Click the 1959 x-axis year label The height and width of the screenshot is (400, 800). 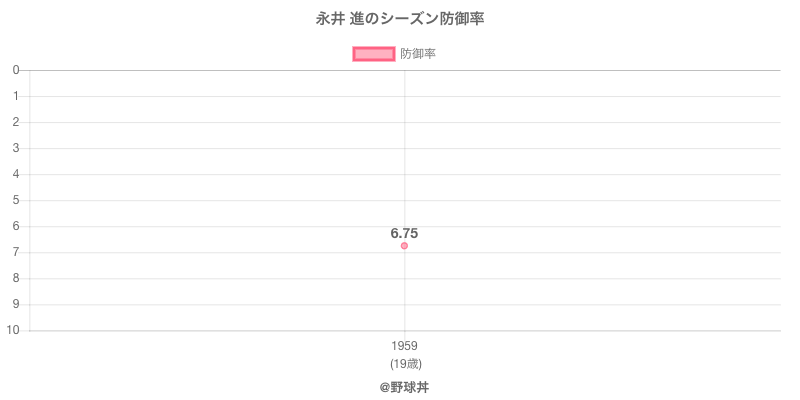tap(404, 346)
